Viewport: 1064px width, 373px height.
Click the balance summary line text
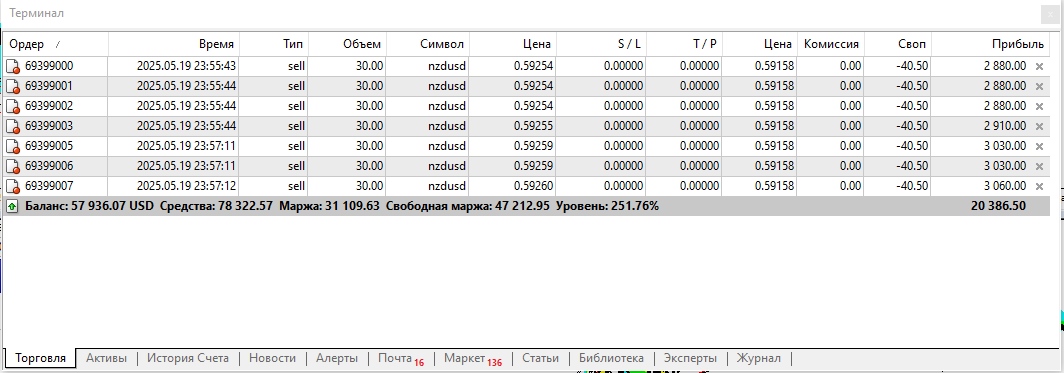pos(341,206)
